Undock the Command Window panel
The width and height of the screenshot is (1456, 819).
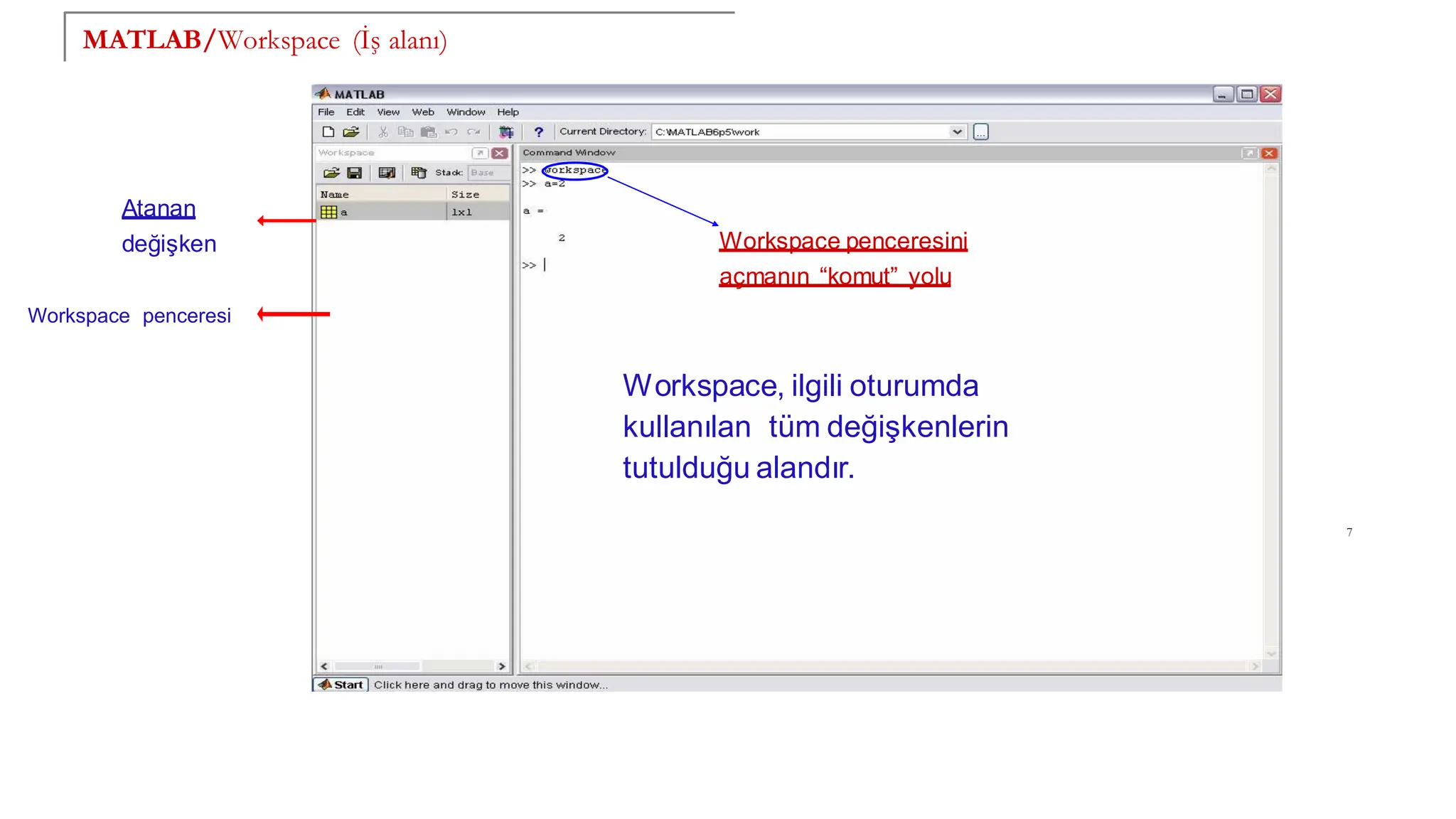1249,153
